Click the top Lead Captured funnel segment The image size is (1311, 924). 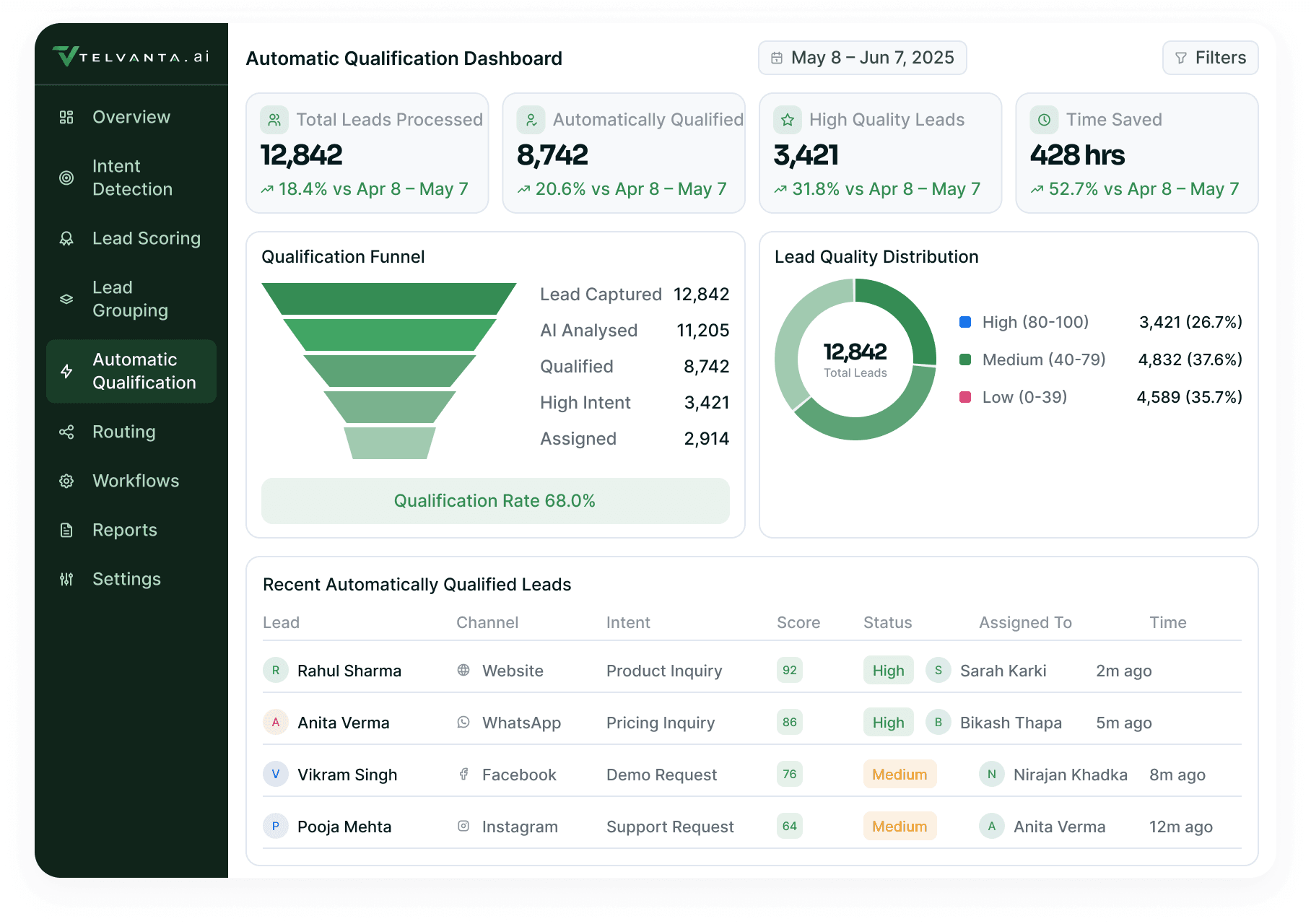tap(389, 299)
